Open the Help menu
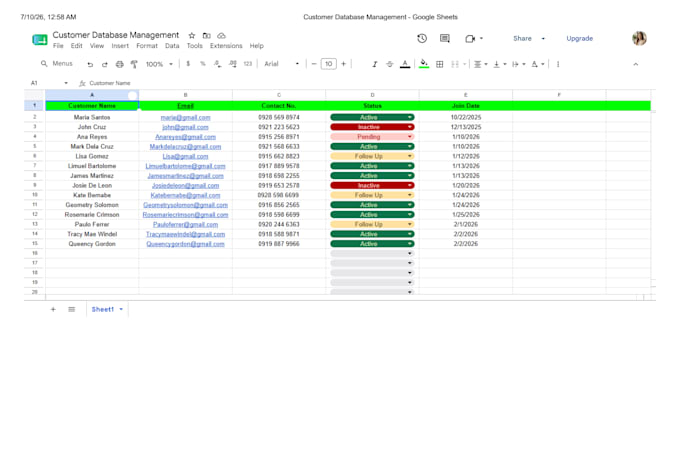 [x=256, y=46]
